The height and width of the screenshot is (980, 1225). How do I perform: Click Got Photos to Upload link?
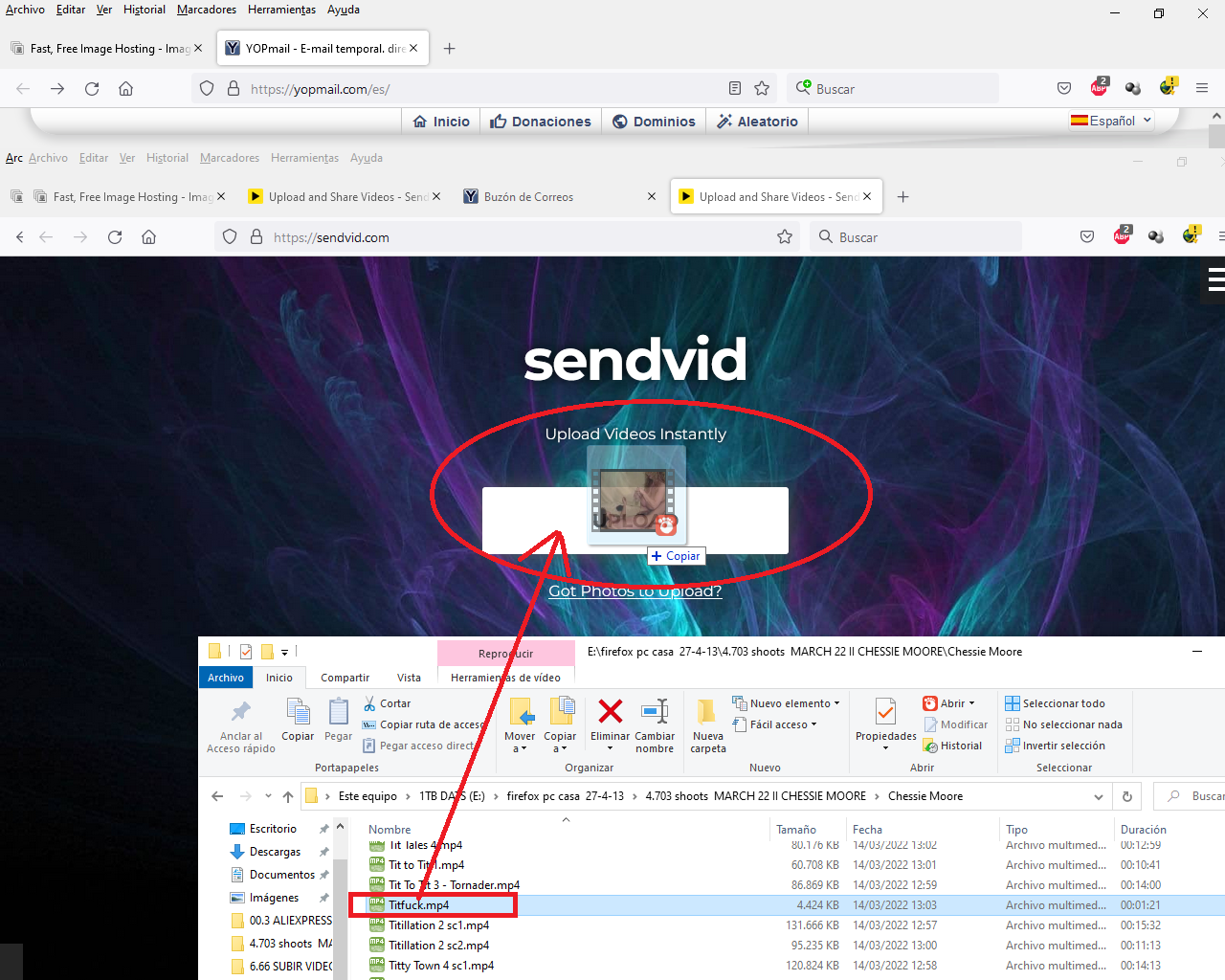[x=635, y=591]
